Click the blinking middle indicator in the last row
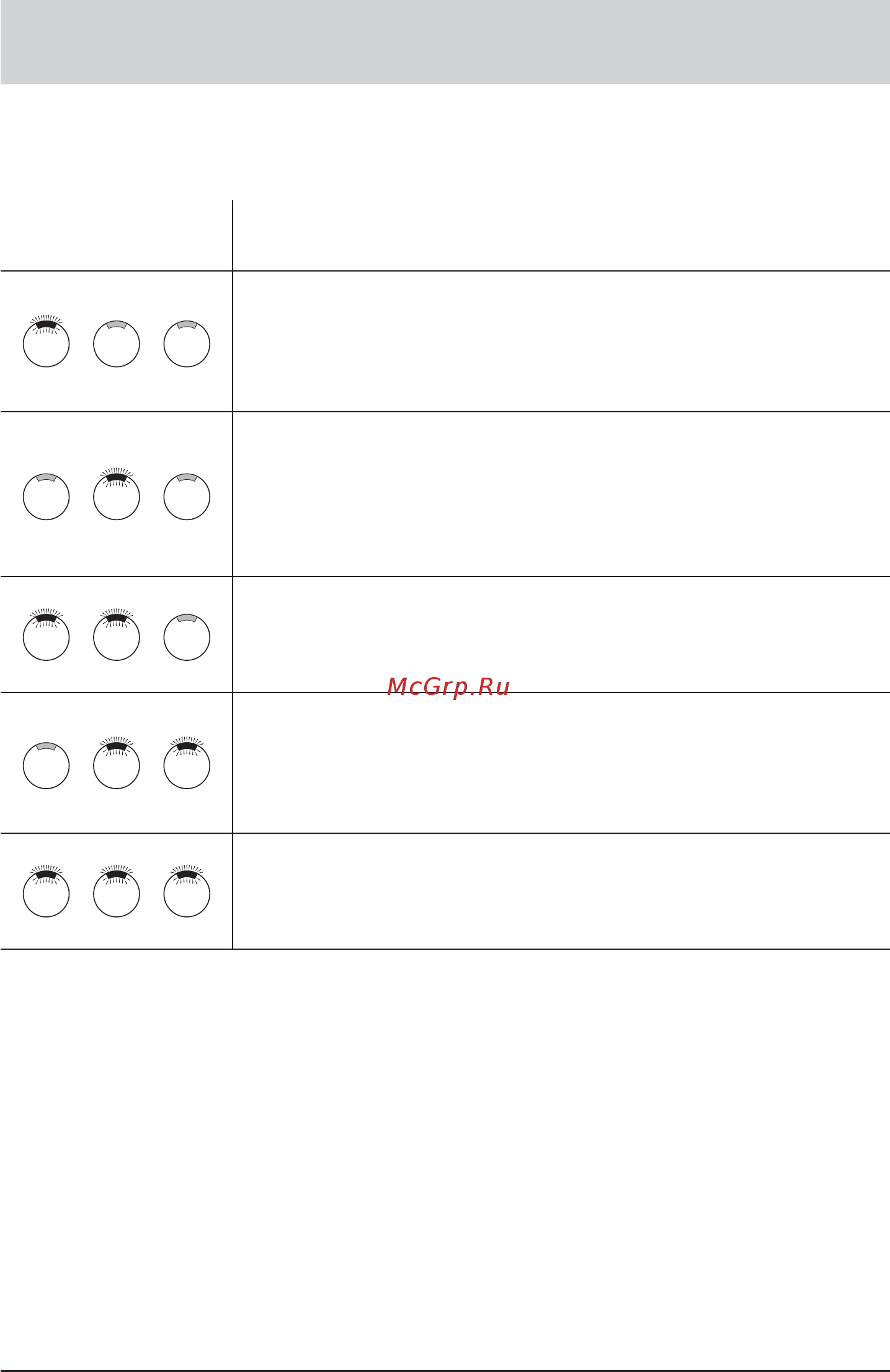Image resolution: width=890 pixels, height=1372 pixels. point(117,891)
